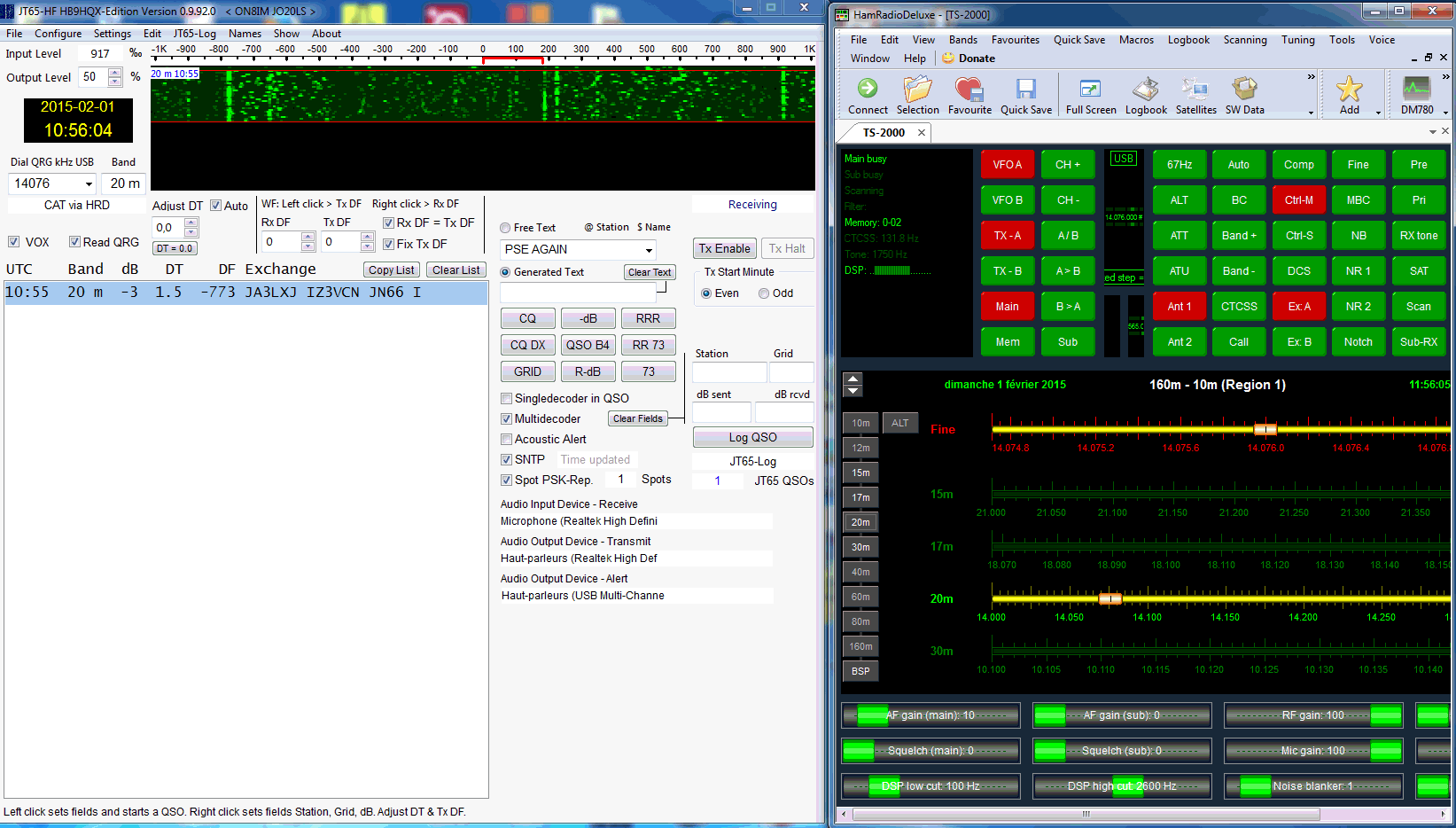Toggle Full Screen toolbar icon

(x=1091, y=95)
